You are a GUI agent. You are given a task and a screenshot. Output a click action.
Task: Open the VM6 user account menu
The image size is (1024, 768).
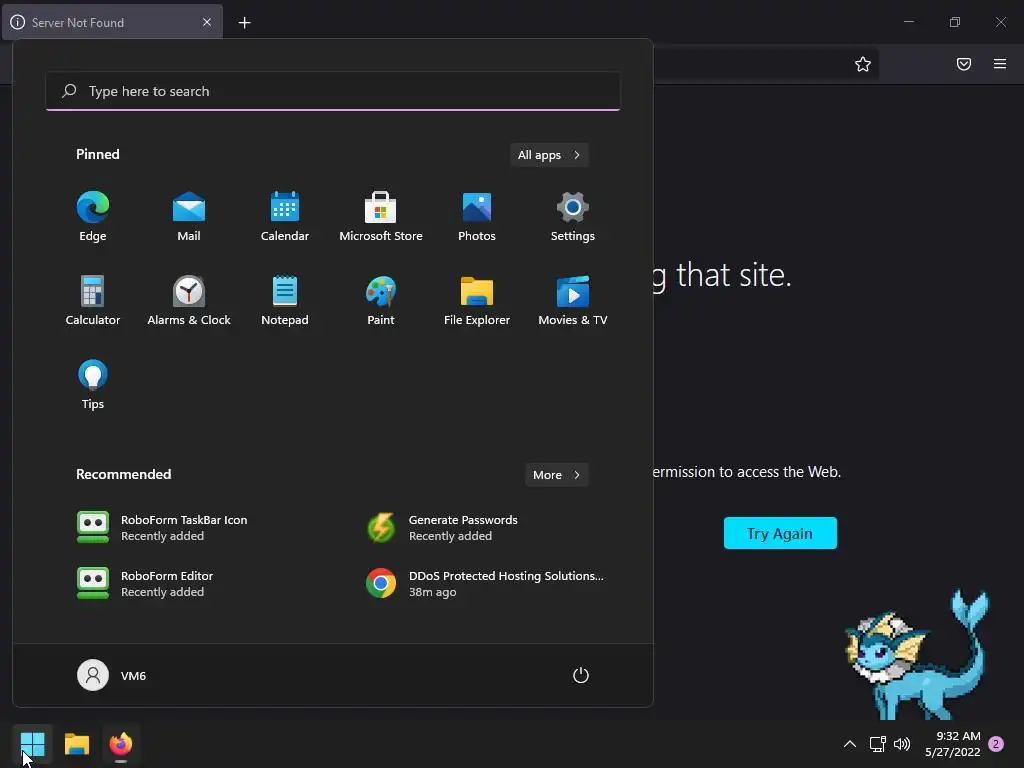point(112,675)
